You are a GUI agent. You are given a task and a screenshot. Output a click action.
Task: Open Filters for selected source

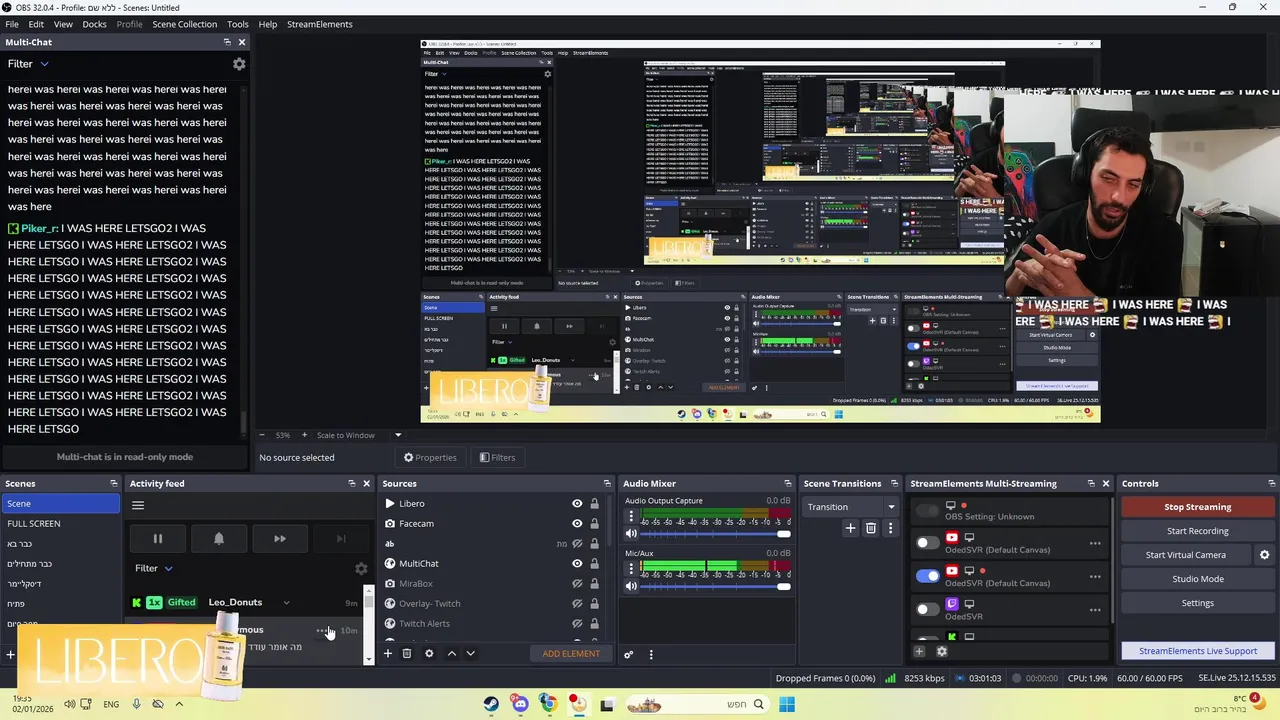[x=497, y=458]
